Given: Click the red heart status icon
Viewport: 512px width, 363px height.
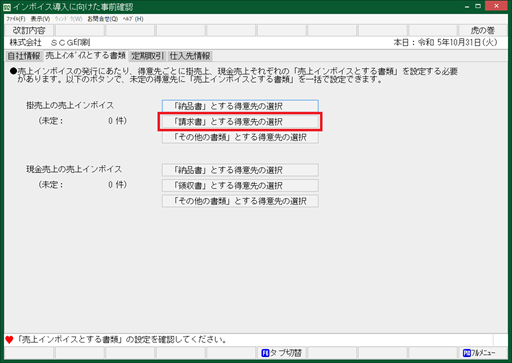Looking at the screenshot, I should 9,340.
